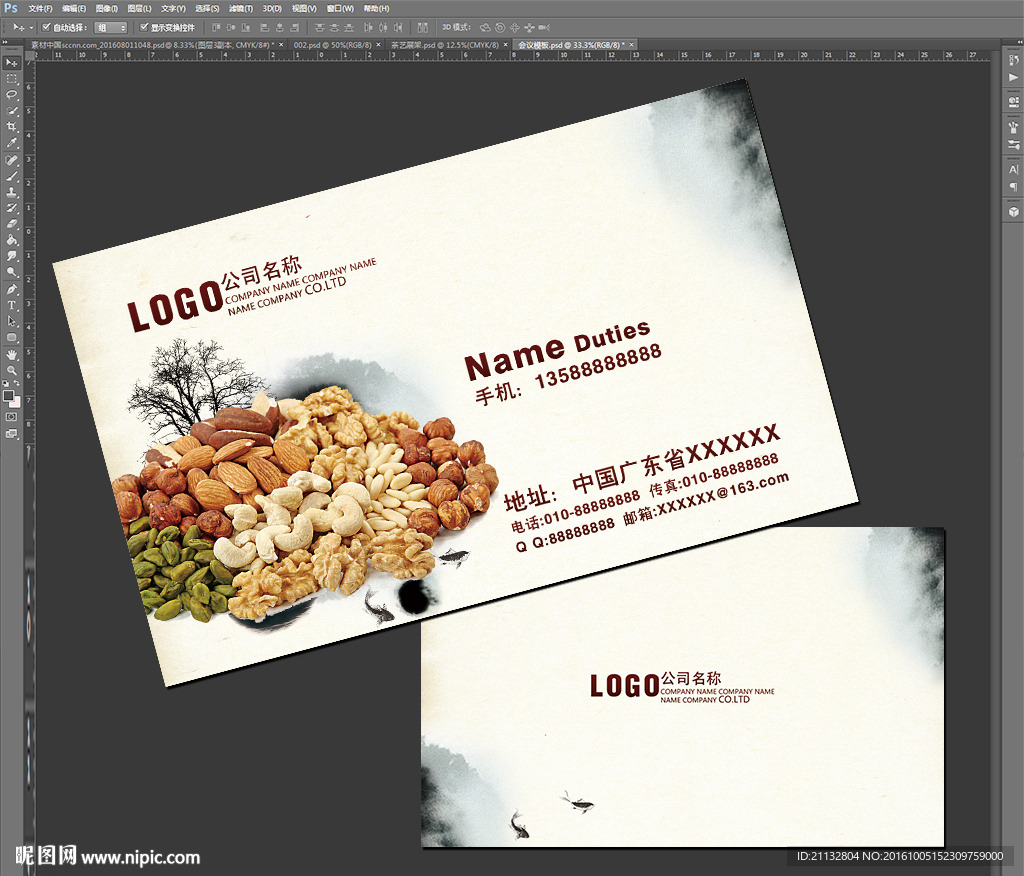Open the 滤镜(T) menu

tap(241, 8)
